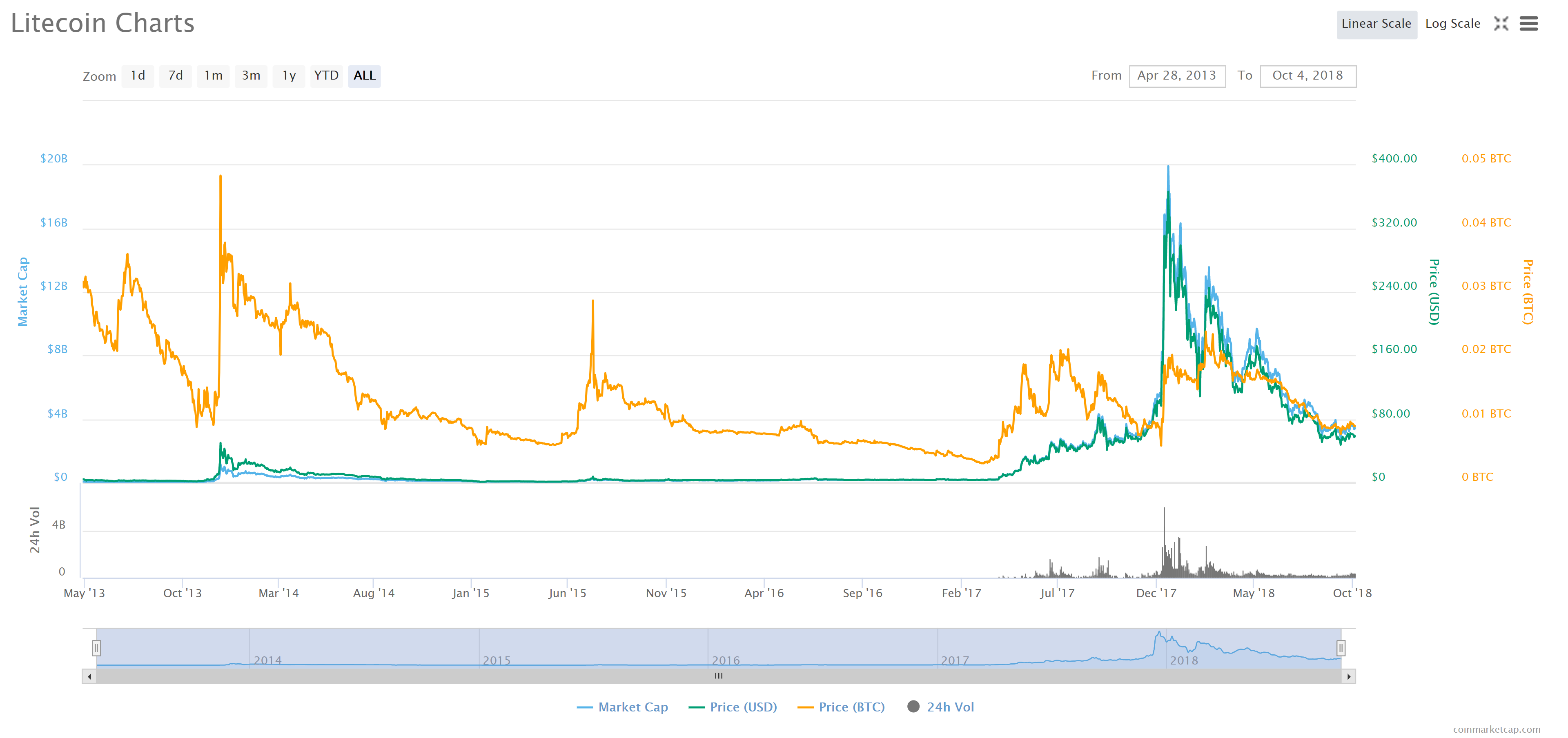Image resolution: width=1568 pixels, height=738 pixels.
Task: Toggle Price (USD) series in legend
Action: coord(733,707)
